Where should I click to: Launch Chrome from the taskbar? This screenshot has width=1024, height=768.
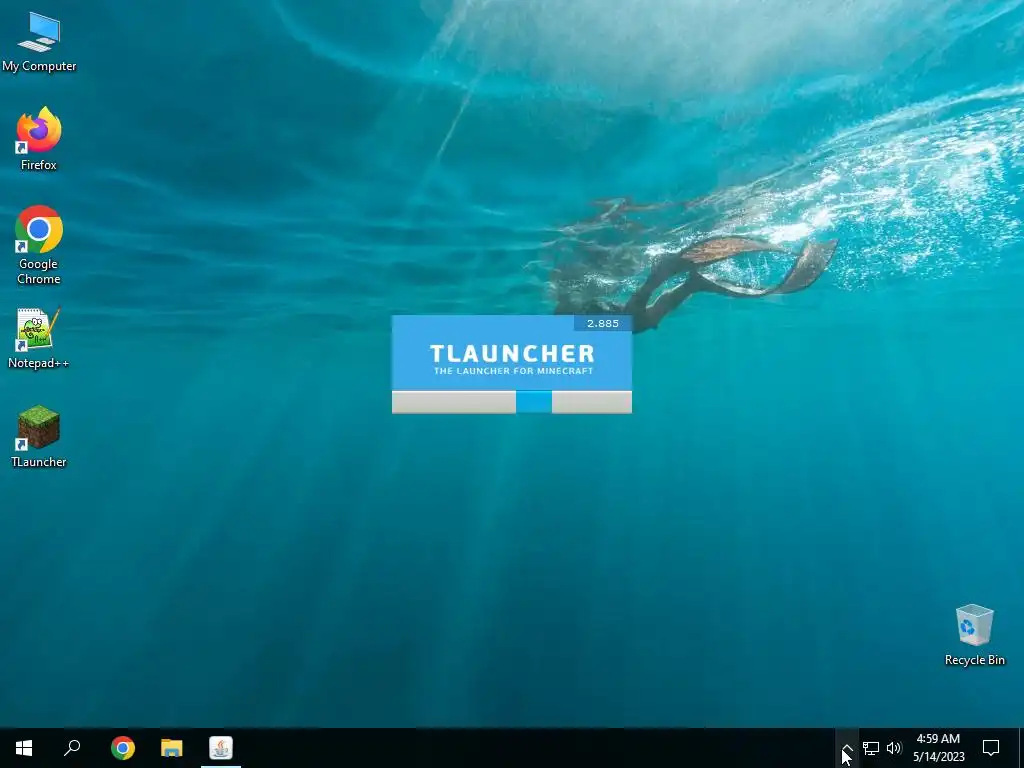(x=123, y=748)
